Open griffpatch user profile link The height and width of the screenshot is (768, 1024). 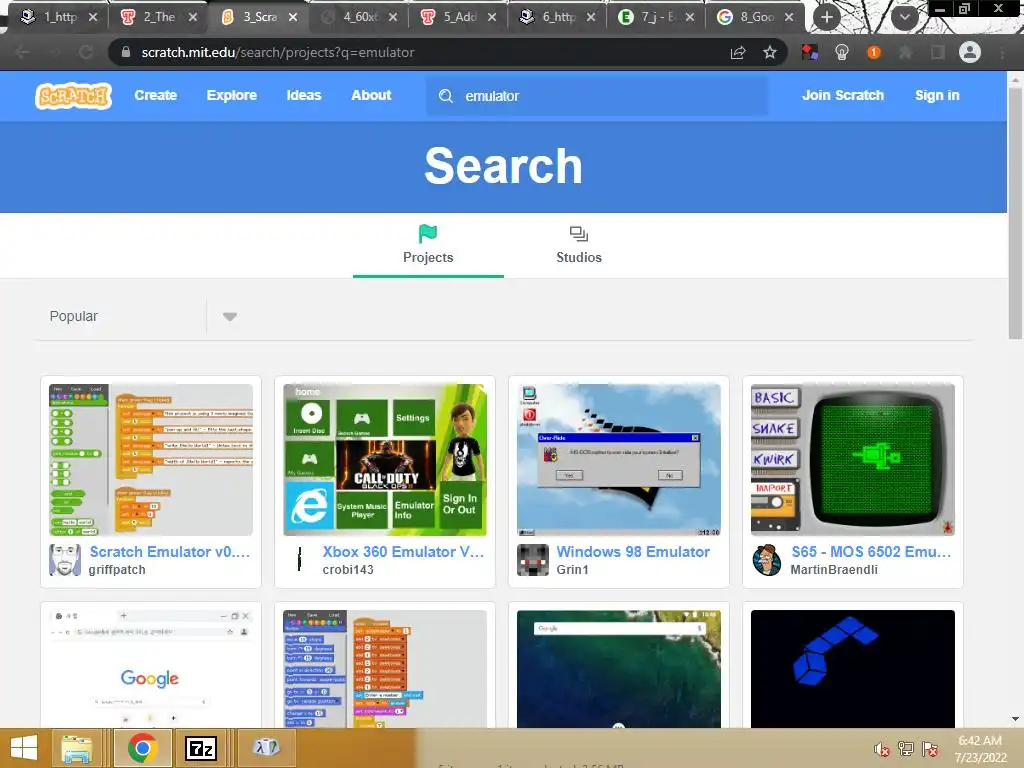(x=117, y=569)
